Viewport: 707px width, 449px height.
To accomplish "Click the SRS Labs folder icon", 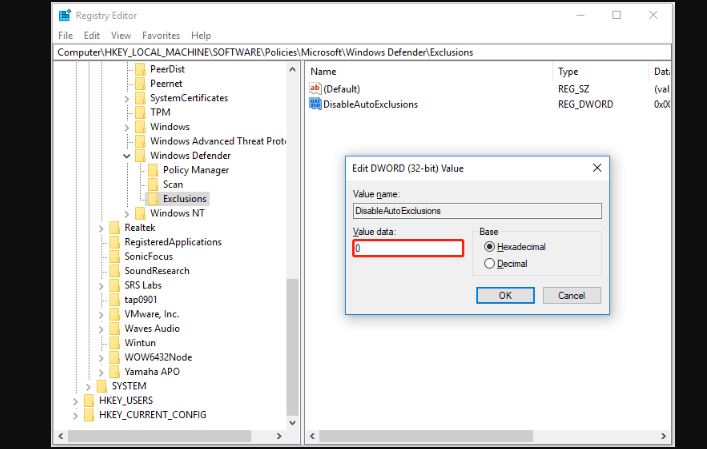I will [115, 285].
